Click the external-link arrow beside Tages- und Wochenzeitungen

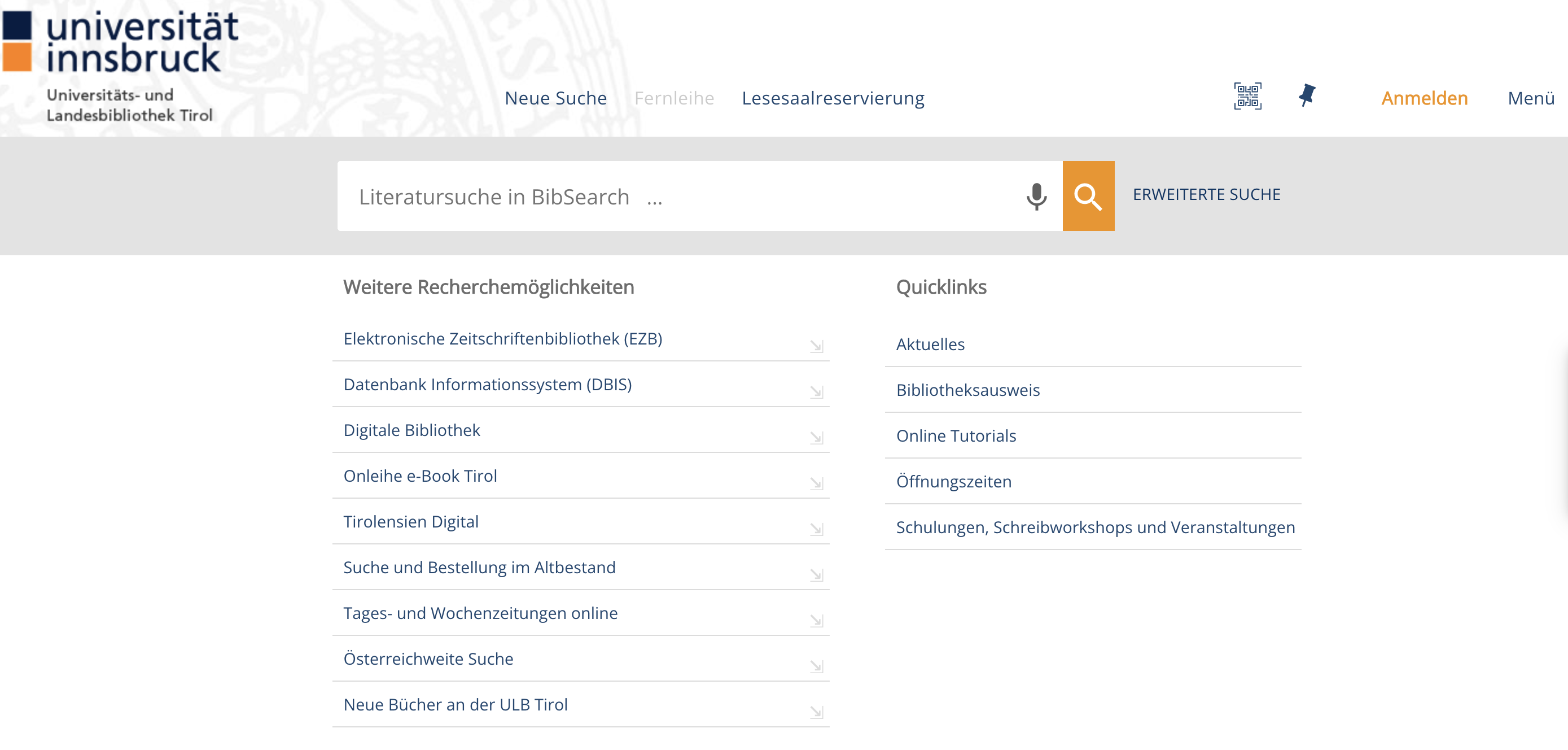[816, 620]
